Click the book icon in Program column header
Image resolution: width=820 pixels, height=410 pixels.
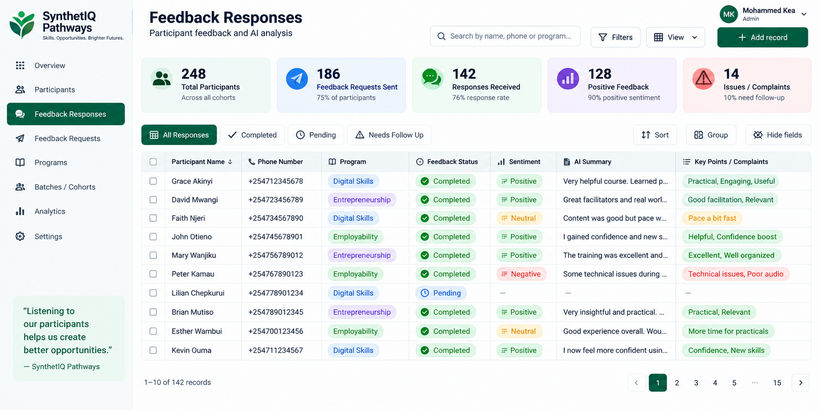[332, 162]
